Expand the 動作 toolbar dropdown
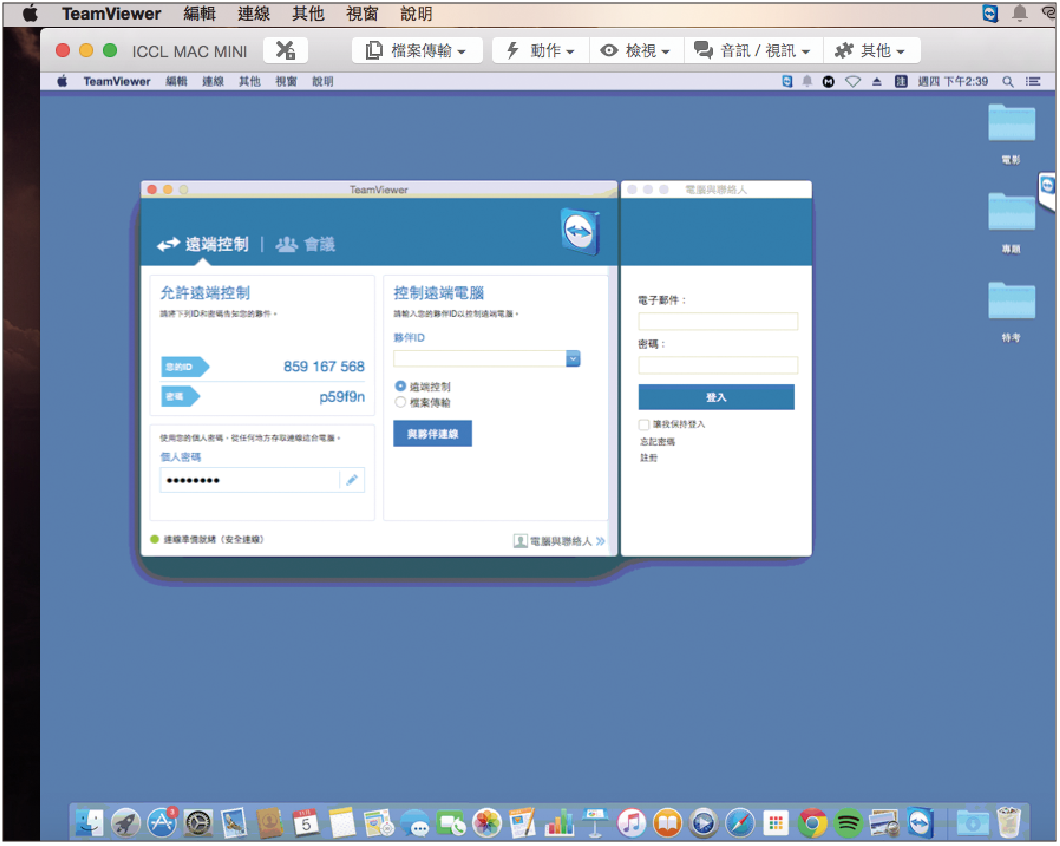The width and height of the screenshot is (1060, 846). pos(541,51)
